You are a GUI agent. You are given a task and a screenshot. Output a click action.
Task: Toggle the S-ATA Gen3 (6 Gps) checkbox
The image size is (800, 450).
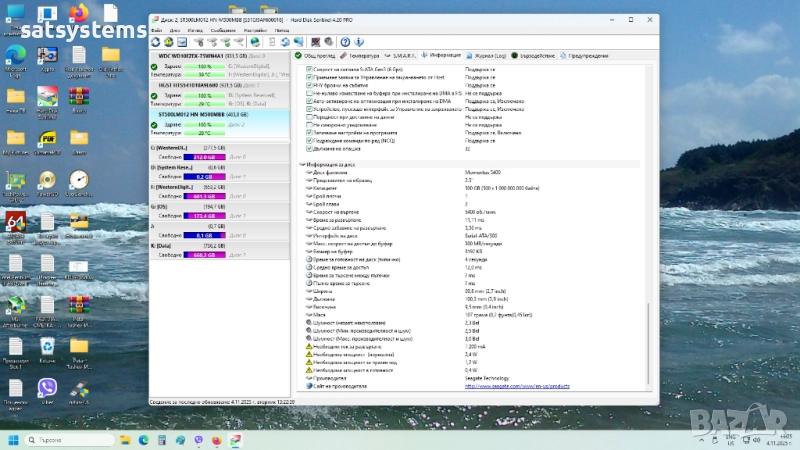click(x=309, y=69)
